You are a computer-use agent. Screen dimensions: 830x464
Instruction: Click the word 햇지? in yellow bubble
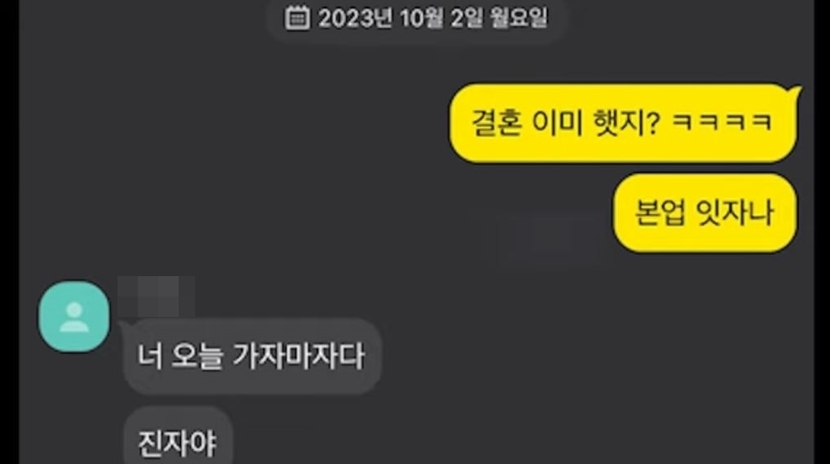click(627, 122)
